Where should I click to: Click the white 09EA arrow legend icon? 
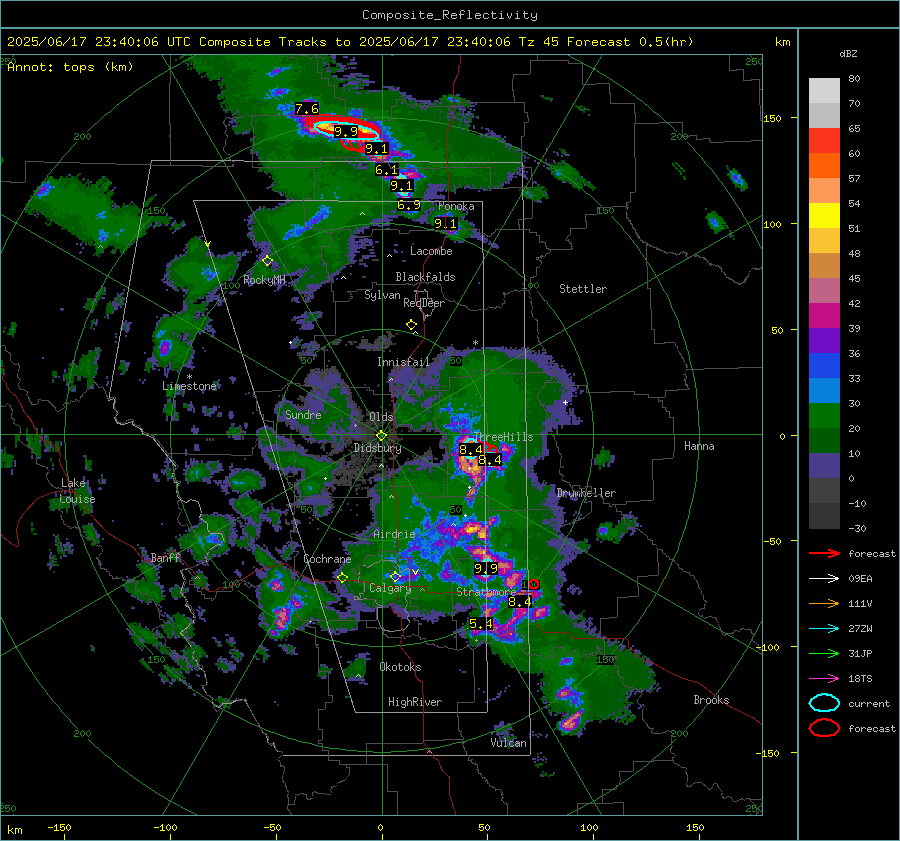[824, 578]
